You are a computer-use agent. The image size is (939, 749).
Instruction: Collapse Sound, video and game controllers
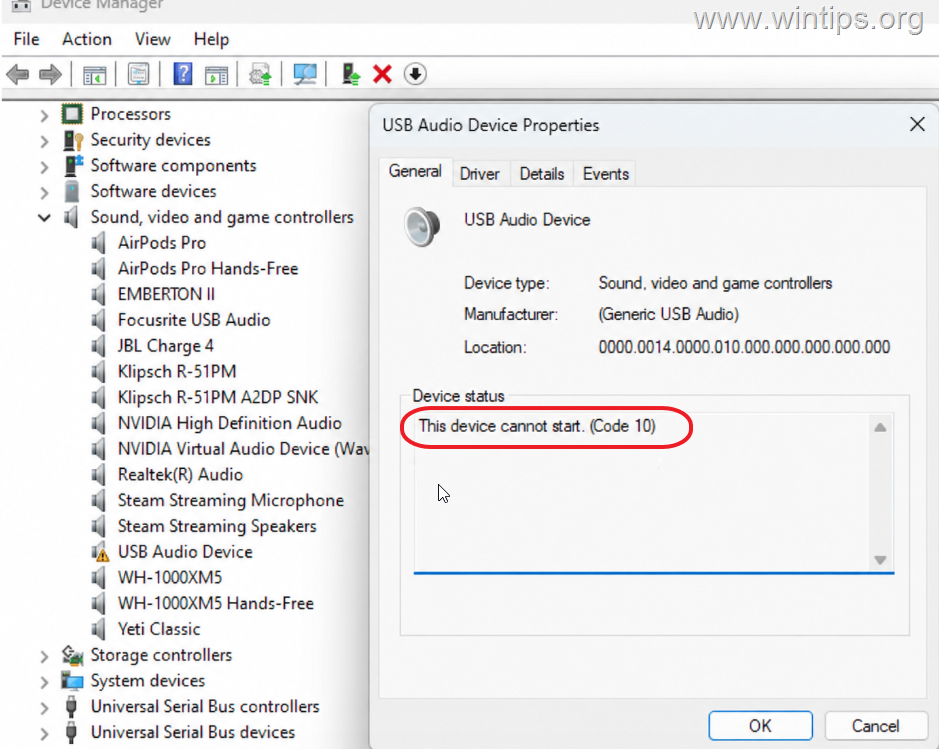[44, 217]
